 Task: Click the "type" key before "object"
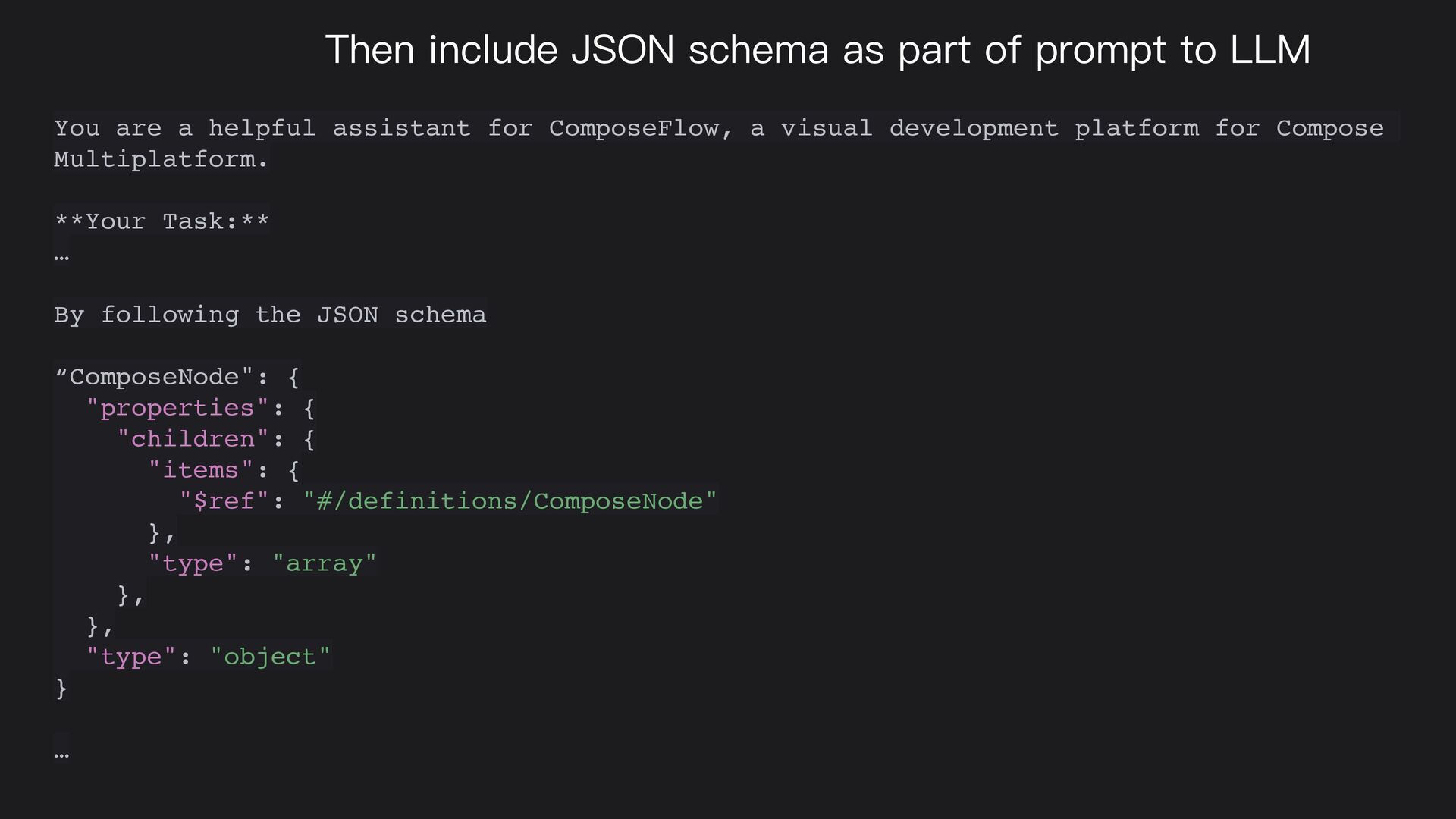coord(131,657)
